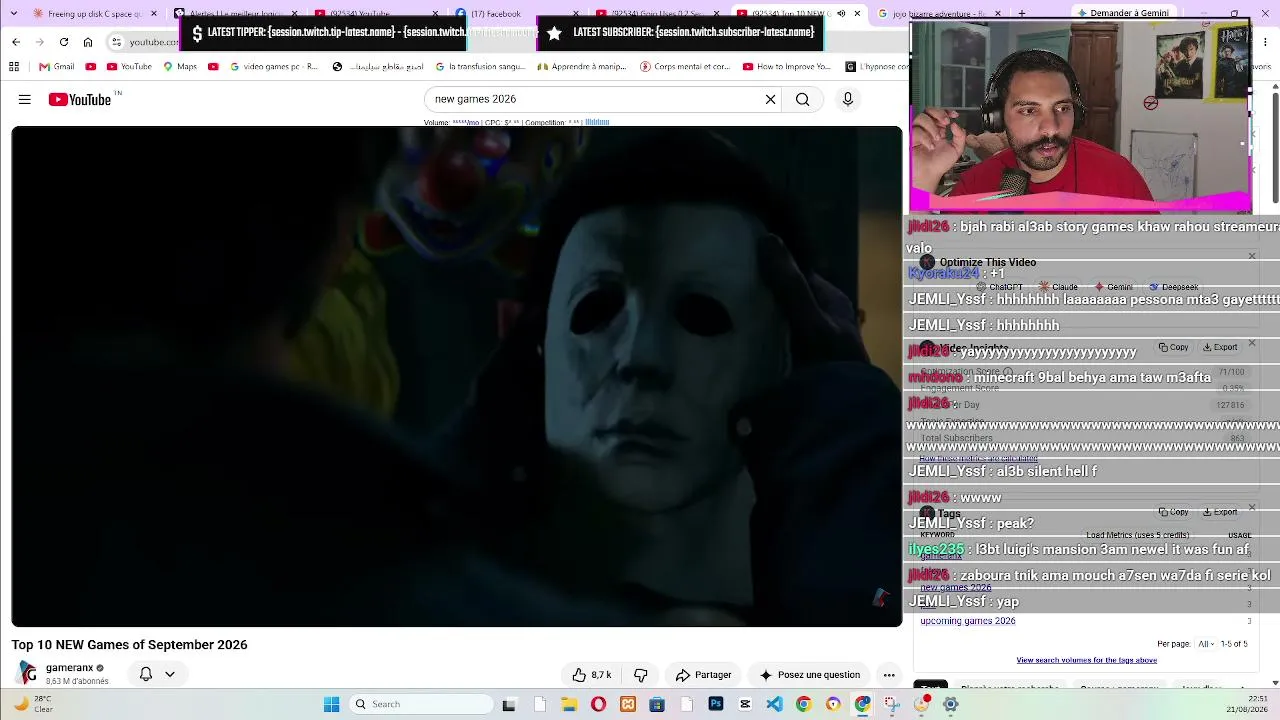This screenshot has width=1280, height=720.
Task: Open the YouTube guide hamburger menu
Action: pyautogui.click(x=25, y=99)
